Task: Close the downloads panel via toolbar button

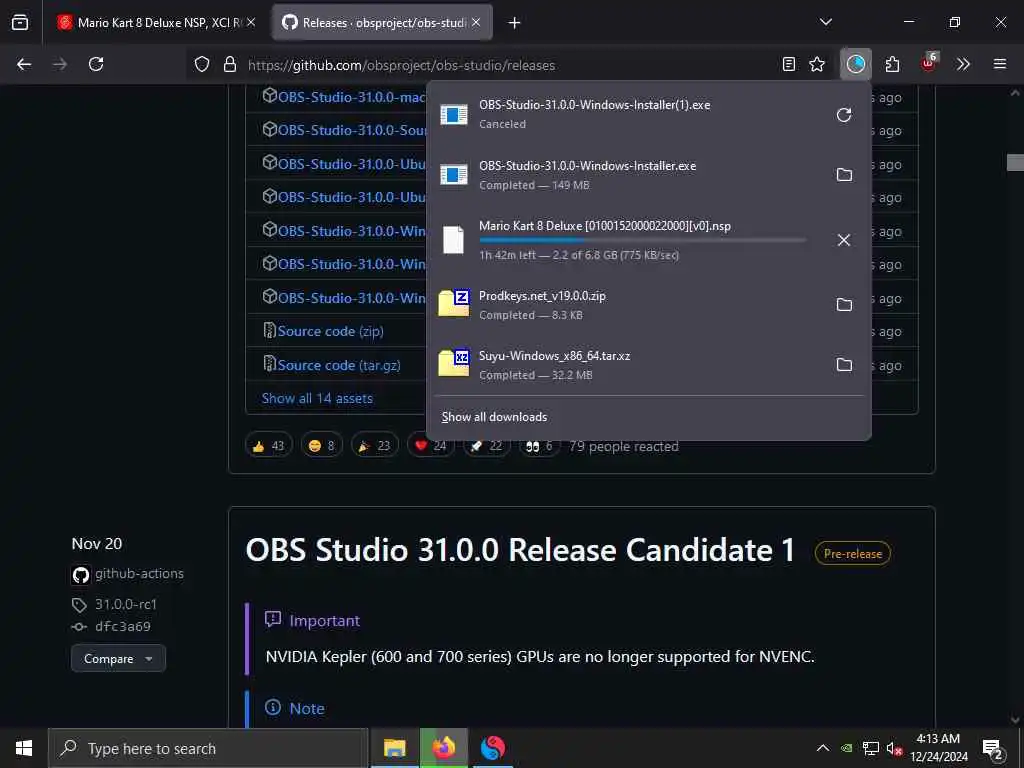Action: click(x=856, y=64)
